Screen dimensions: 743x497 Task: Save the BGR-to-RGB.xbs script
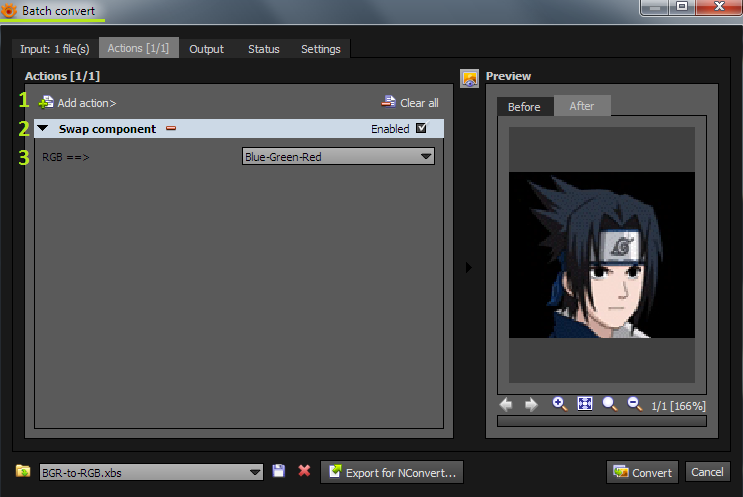pyautogui.click(x=279, y=471)
